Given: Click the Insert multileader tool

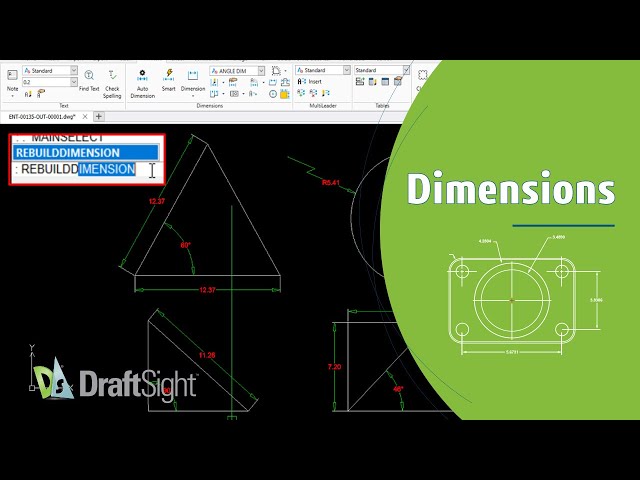Looking at the screenshot, I should tap(310, 82).
